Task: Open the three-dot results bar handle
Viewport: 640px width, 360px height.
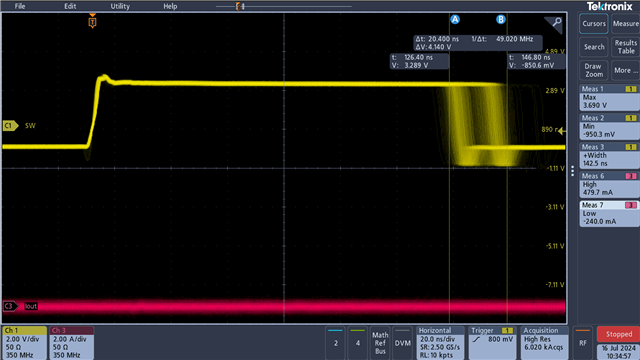Action: (x=572, y=171)
